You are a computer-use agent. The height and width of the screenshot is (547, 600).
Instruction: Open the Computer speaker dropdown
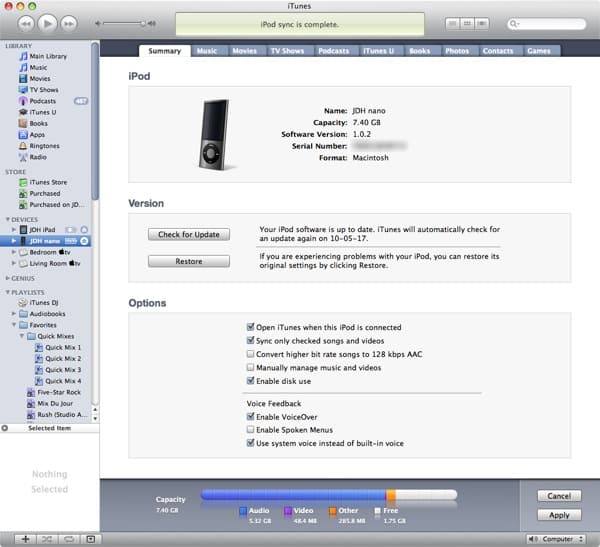[x=555, y=539]
